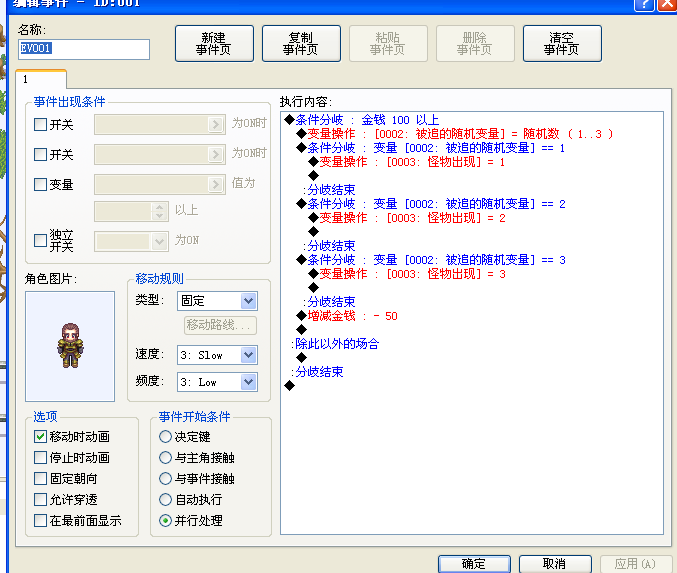Select the 自动执行 trigger radio button
Viewport: 677px width, 573px height.
point(165,500)
